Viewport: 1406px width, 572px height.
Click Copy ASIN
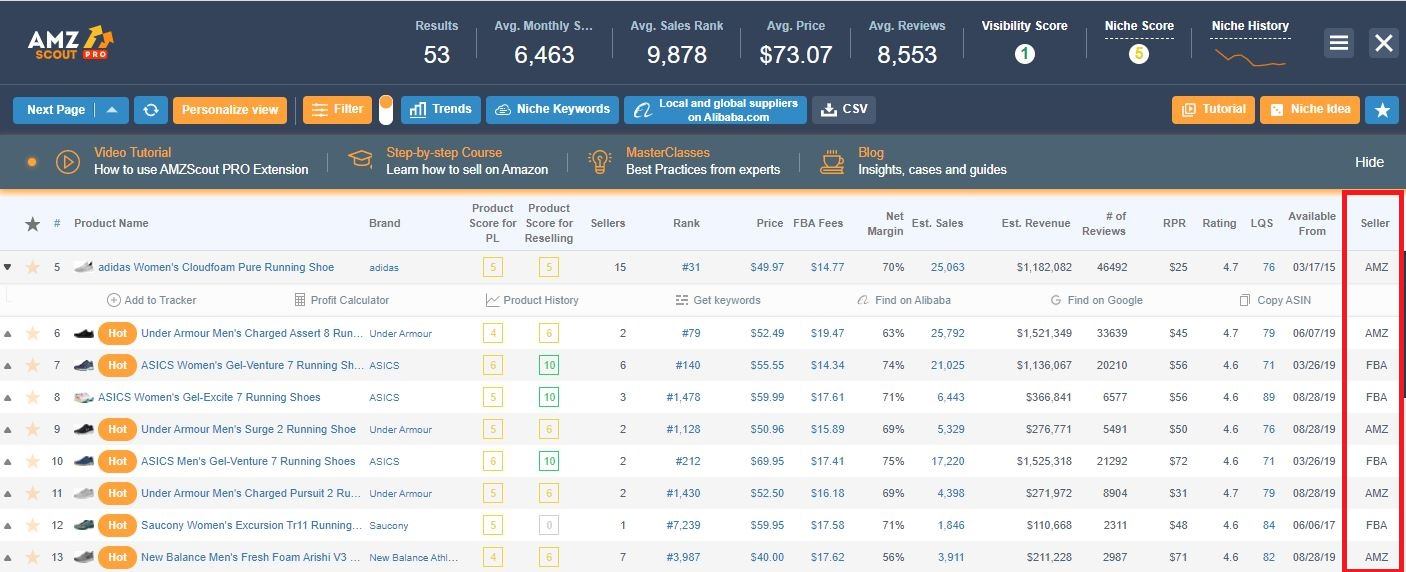pyautogui.click(x=1275, y=300)
